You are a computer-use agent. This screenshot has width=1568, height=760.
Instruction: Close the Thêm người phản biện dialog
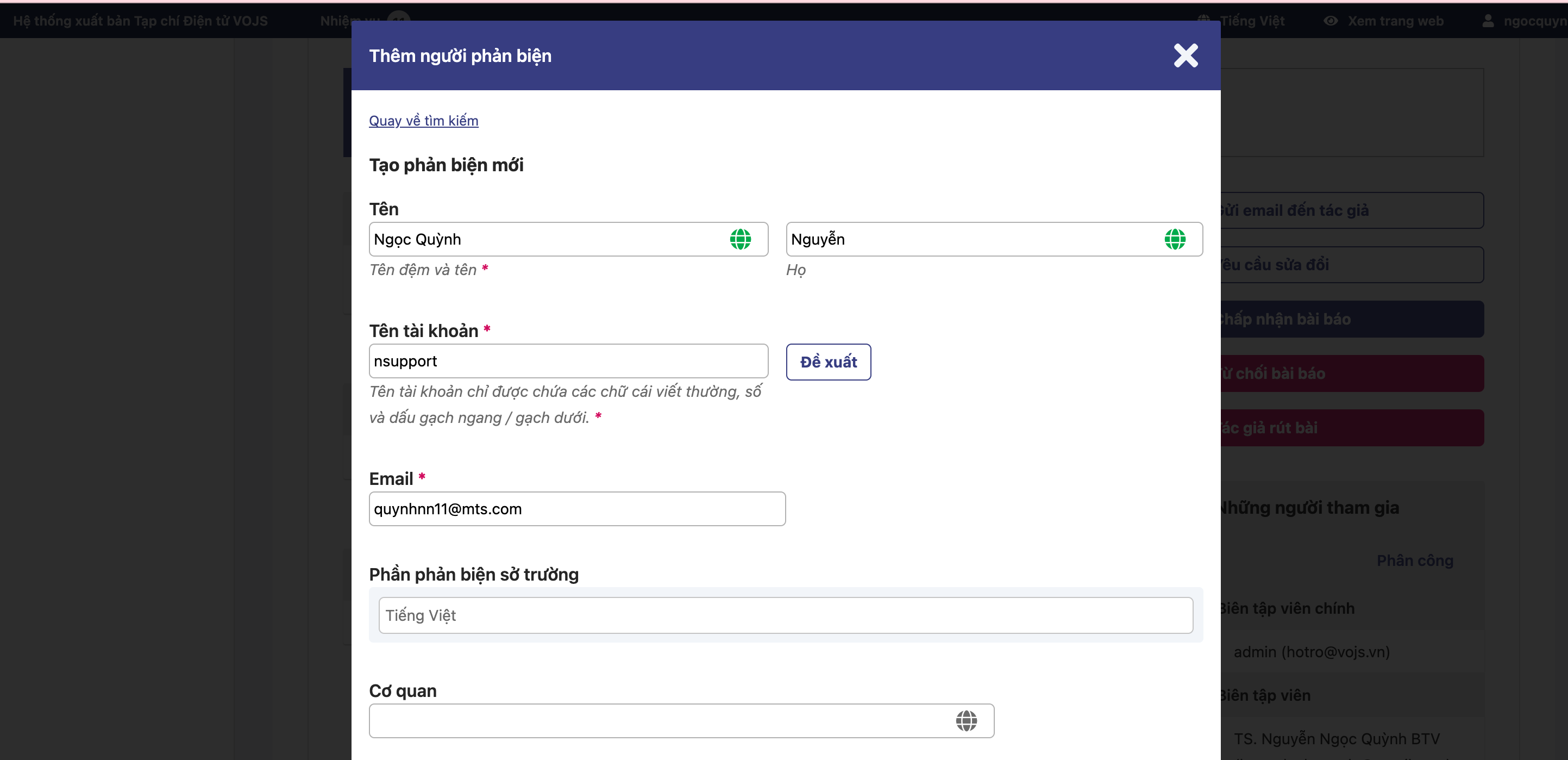[x=1185, y=55]
